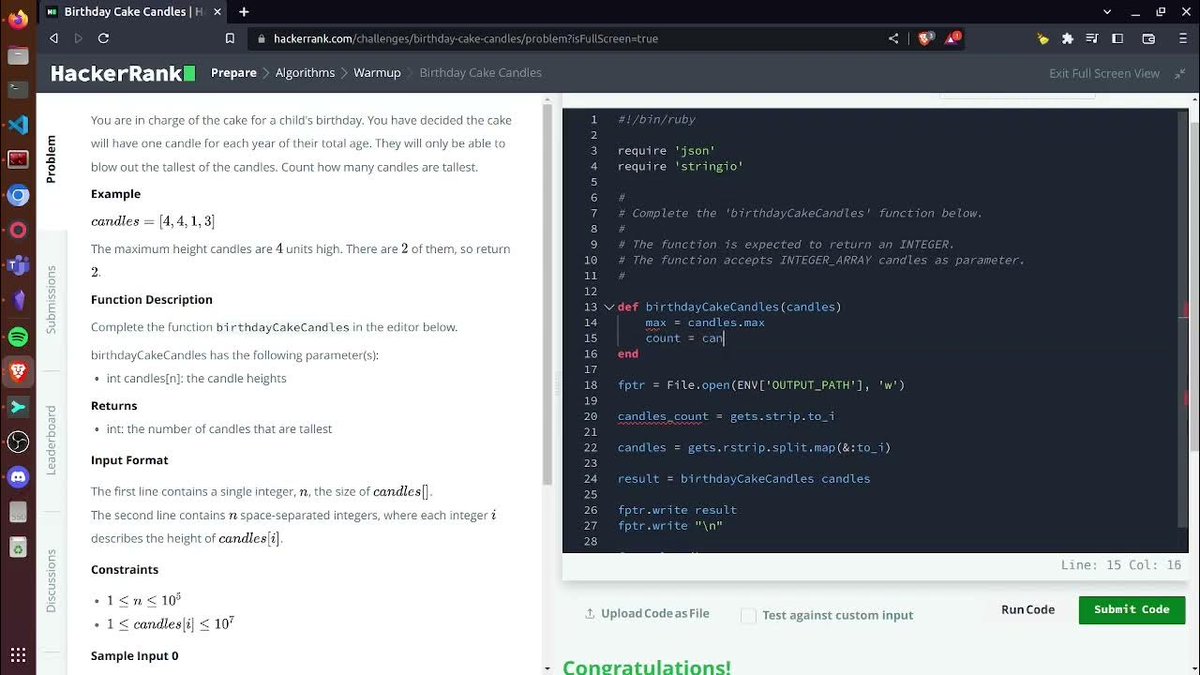Click the Sample Input 0 heading

pyautogui.click(x=135, y=656)
